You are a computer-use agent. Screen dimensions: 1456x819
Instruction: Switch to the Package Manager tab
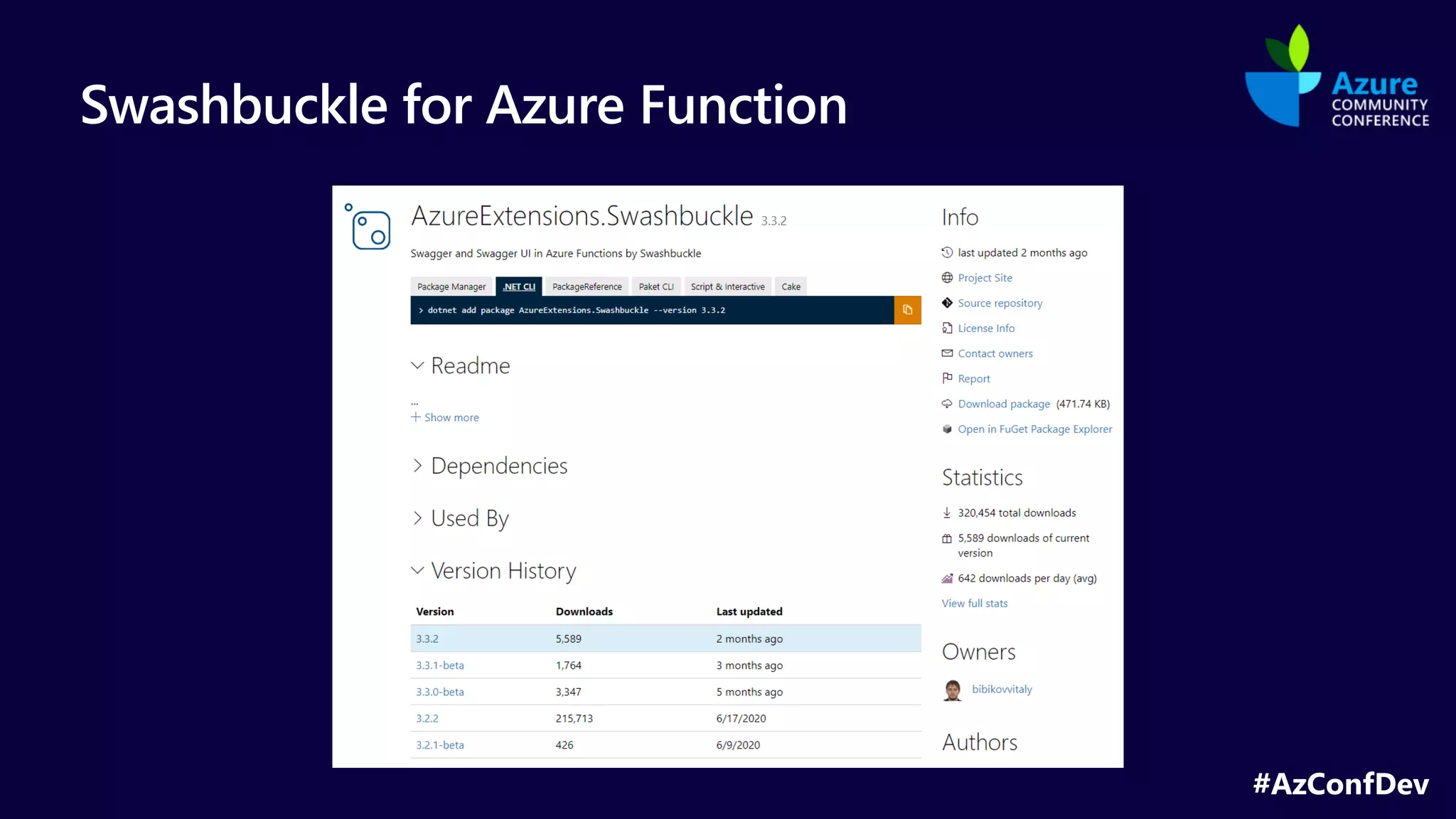451,287
